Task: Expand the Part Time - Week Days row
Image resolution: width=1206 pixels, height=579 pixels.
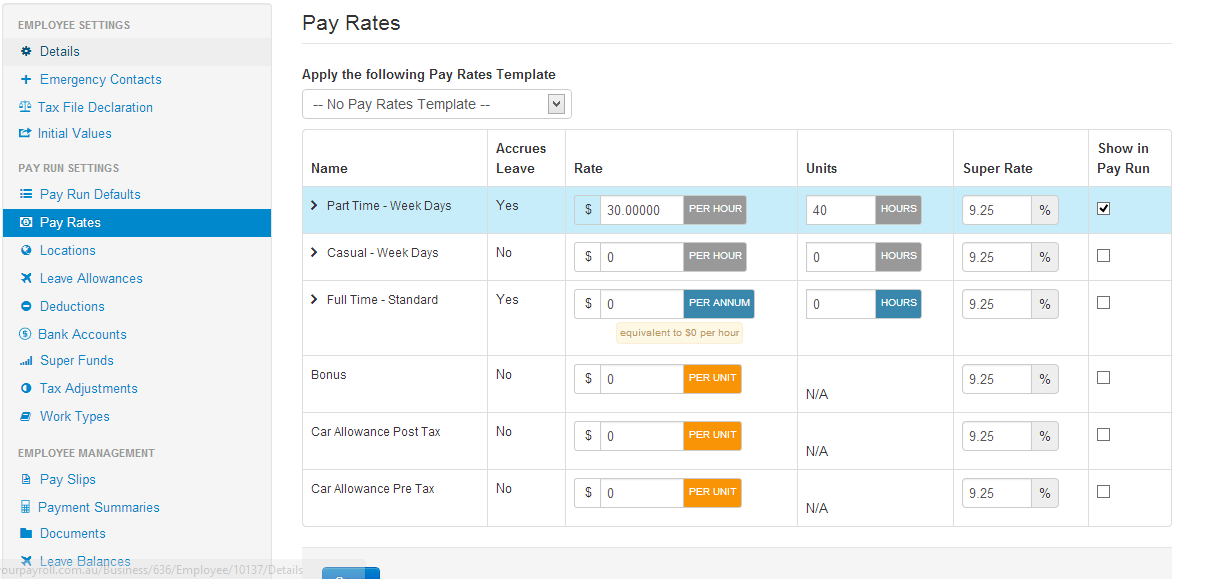Action: tap(314, 206)
